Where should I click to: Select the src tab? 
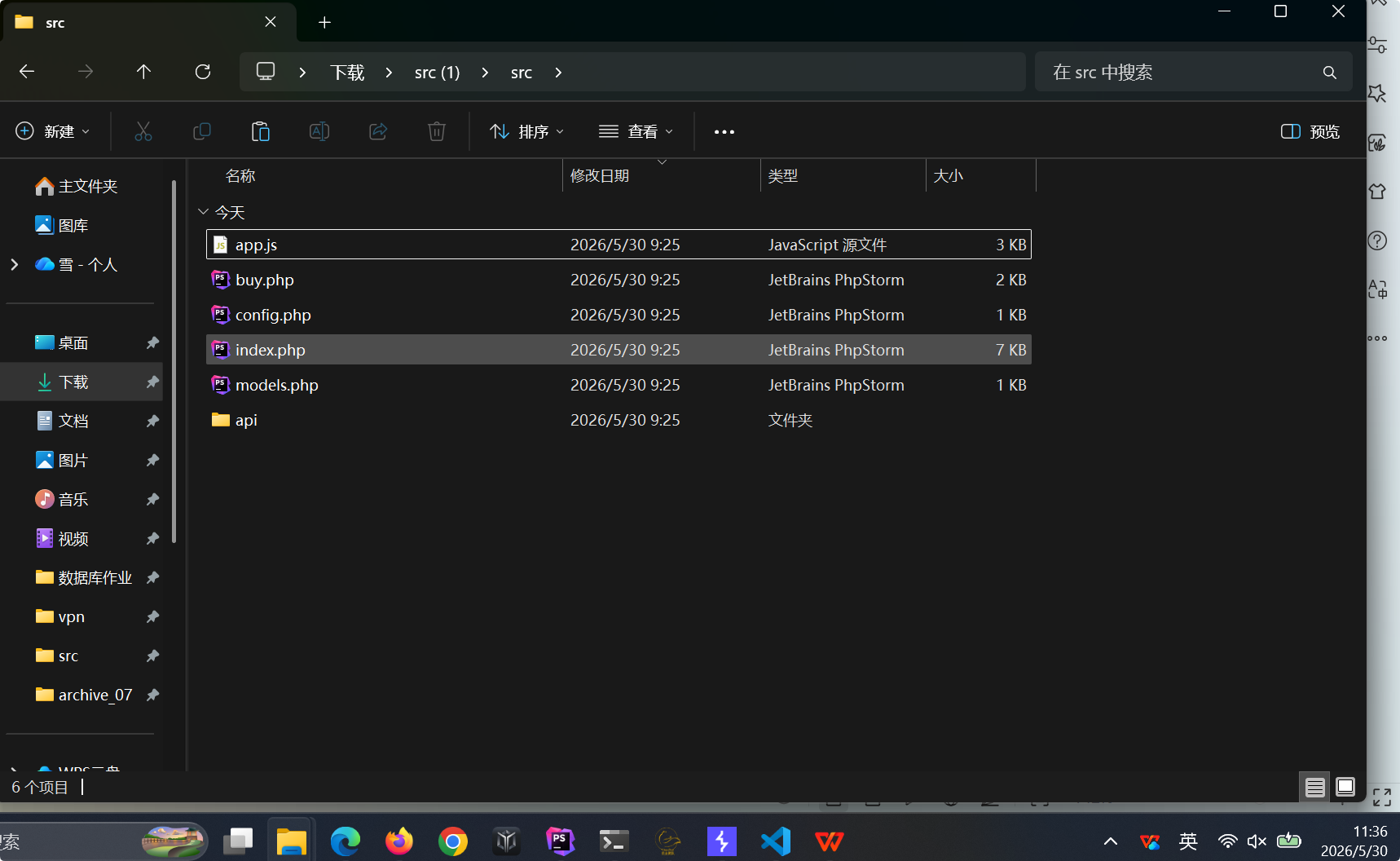coord(150,22)
